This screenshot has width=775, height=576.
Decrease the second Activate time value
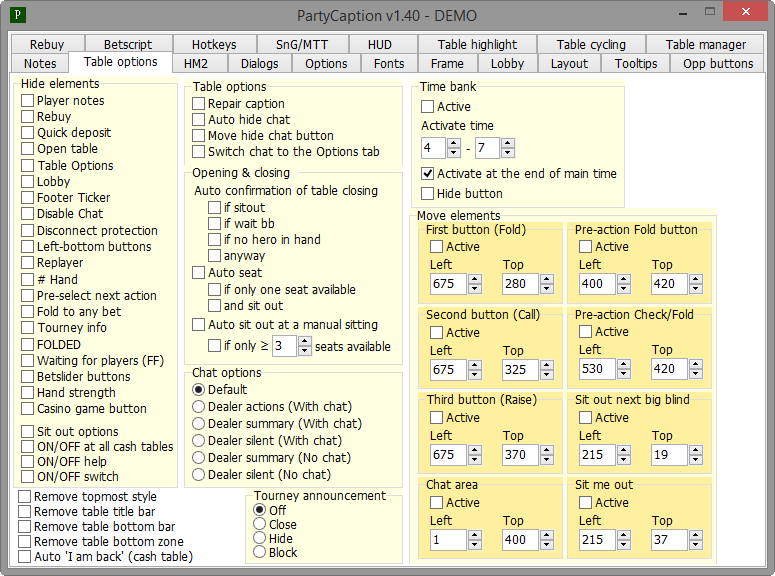[508, 153]
